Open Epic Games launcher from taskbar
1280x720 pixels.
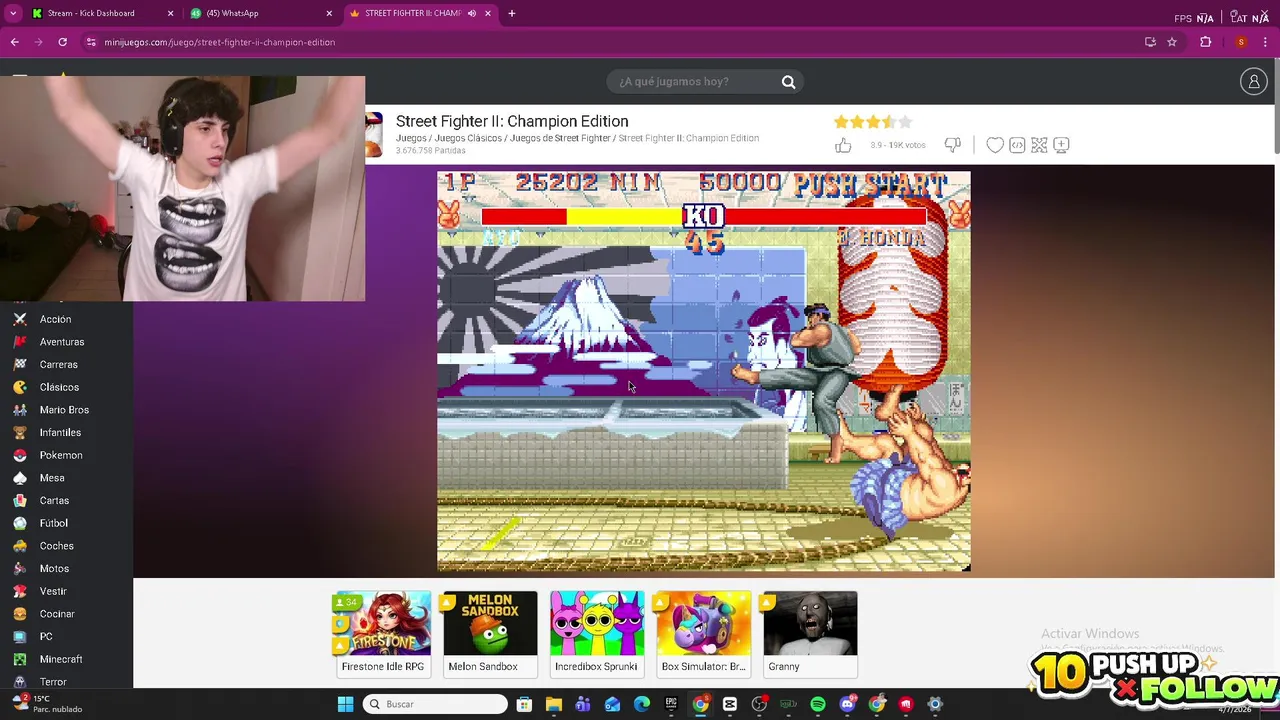pos(671,704)
